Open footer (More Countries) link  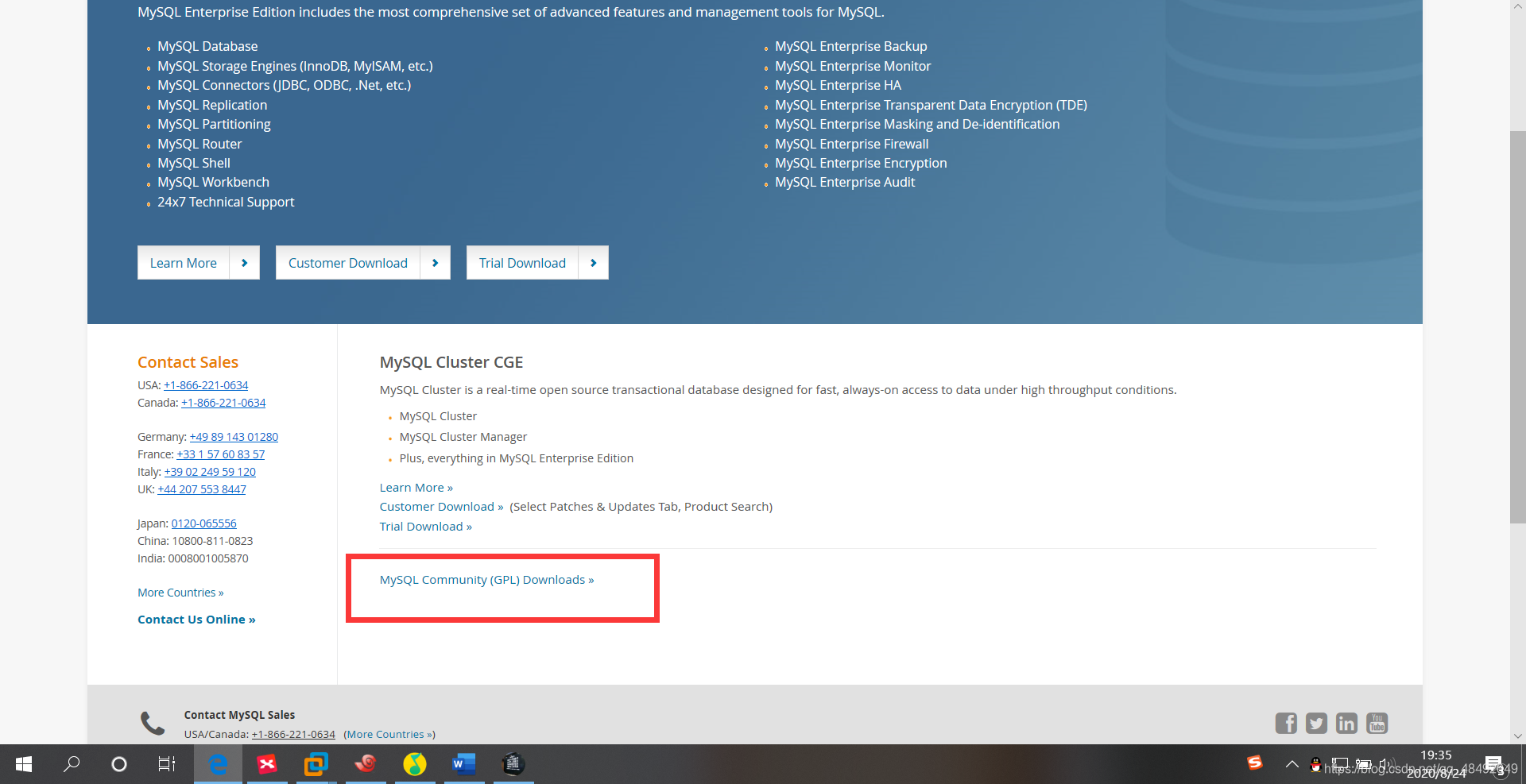[x=389, y=735]
